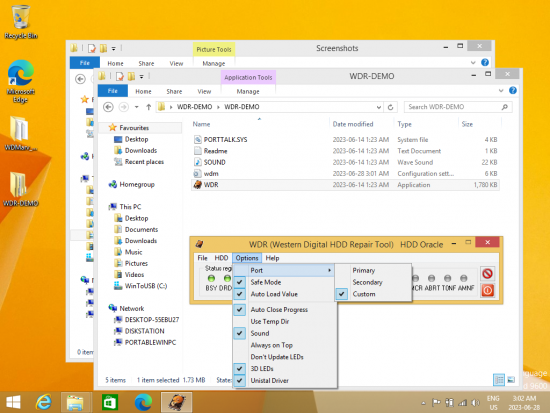Select Custom port
Image resolution: width=550 pixels, height=413 pixels.
(373, 294)
